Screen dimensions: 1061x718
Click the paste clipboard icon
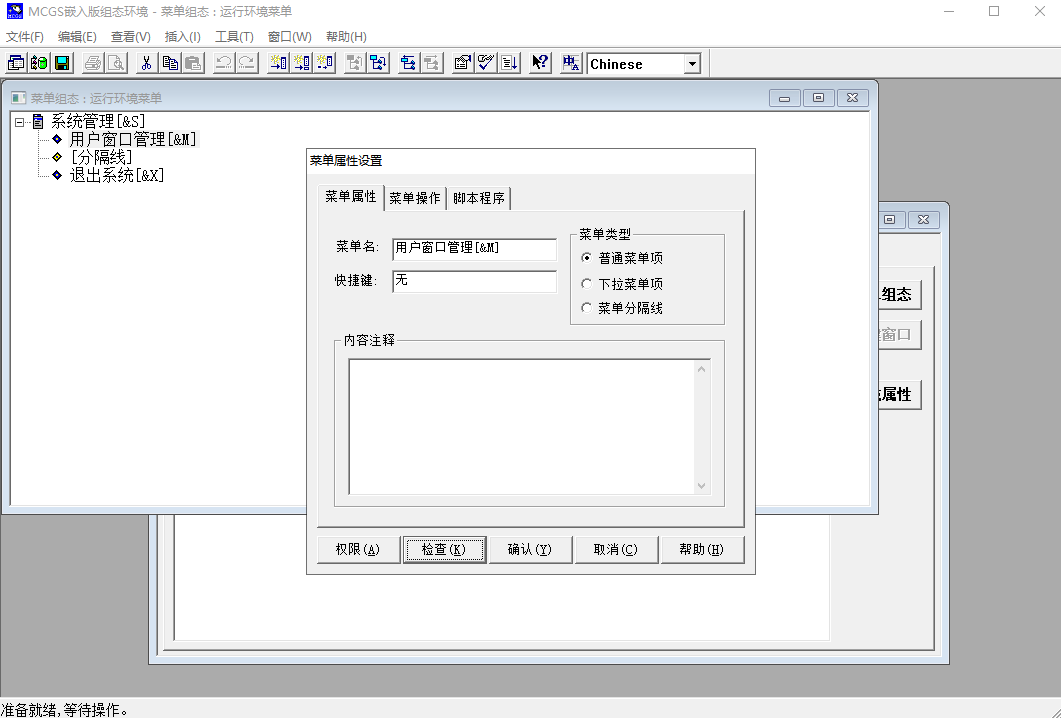pos(192,63)
